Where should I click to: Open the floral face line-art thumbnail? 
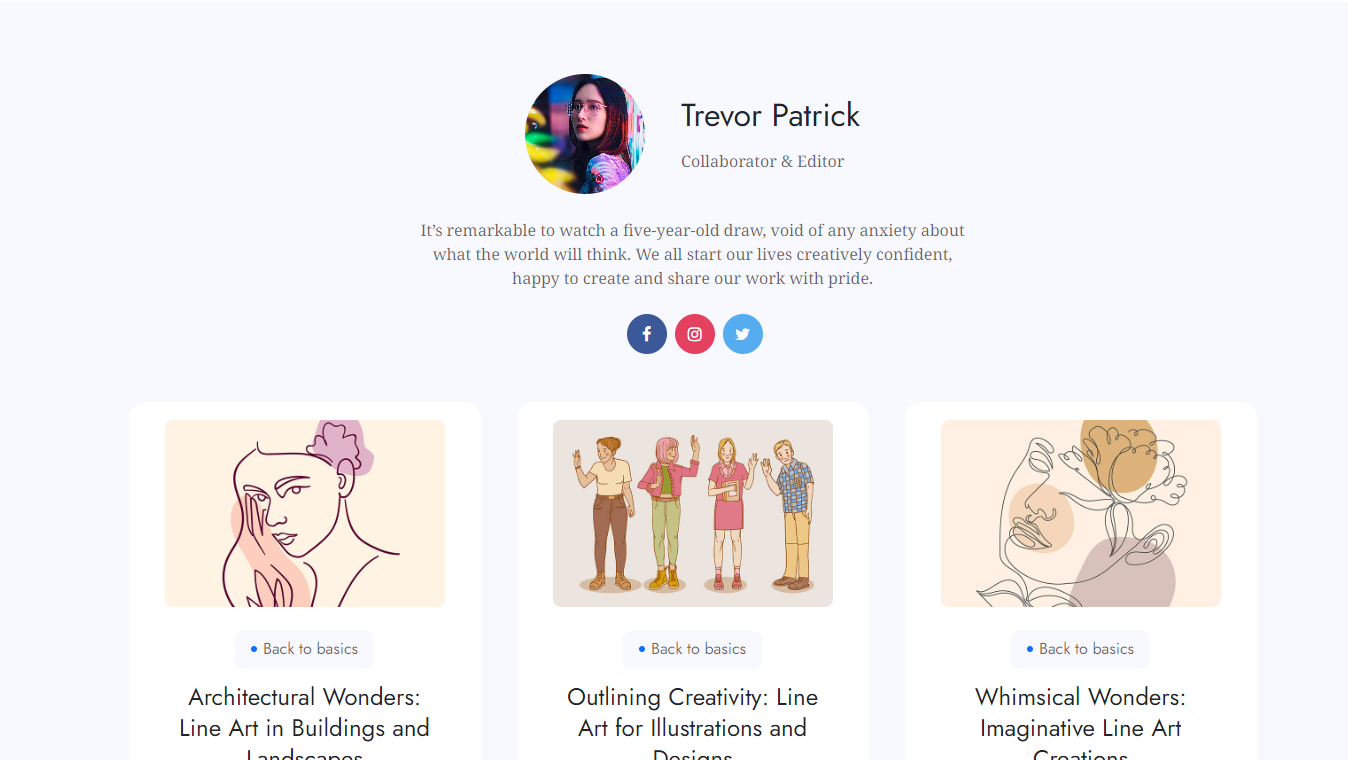pyautogui.click(x=1081, y=513)
